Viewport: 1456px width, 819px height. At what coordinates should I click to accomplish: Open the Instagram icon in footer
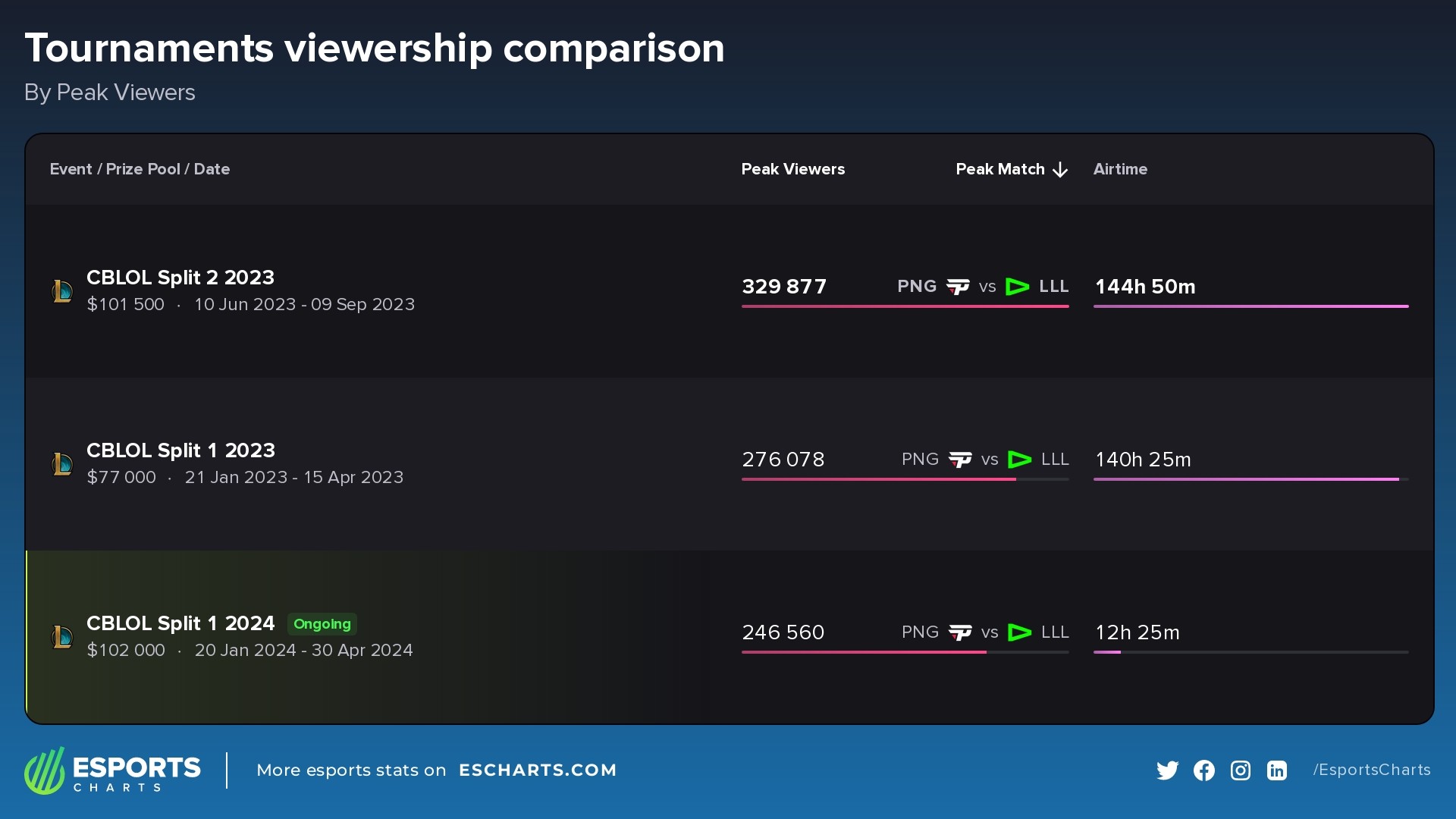tap(1240, 770)
